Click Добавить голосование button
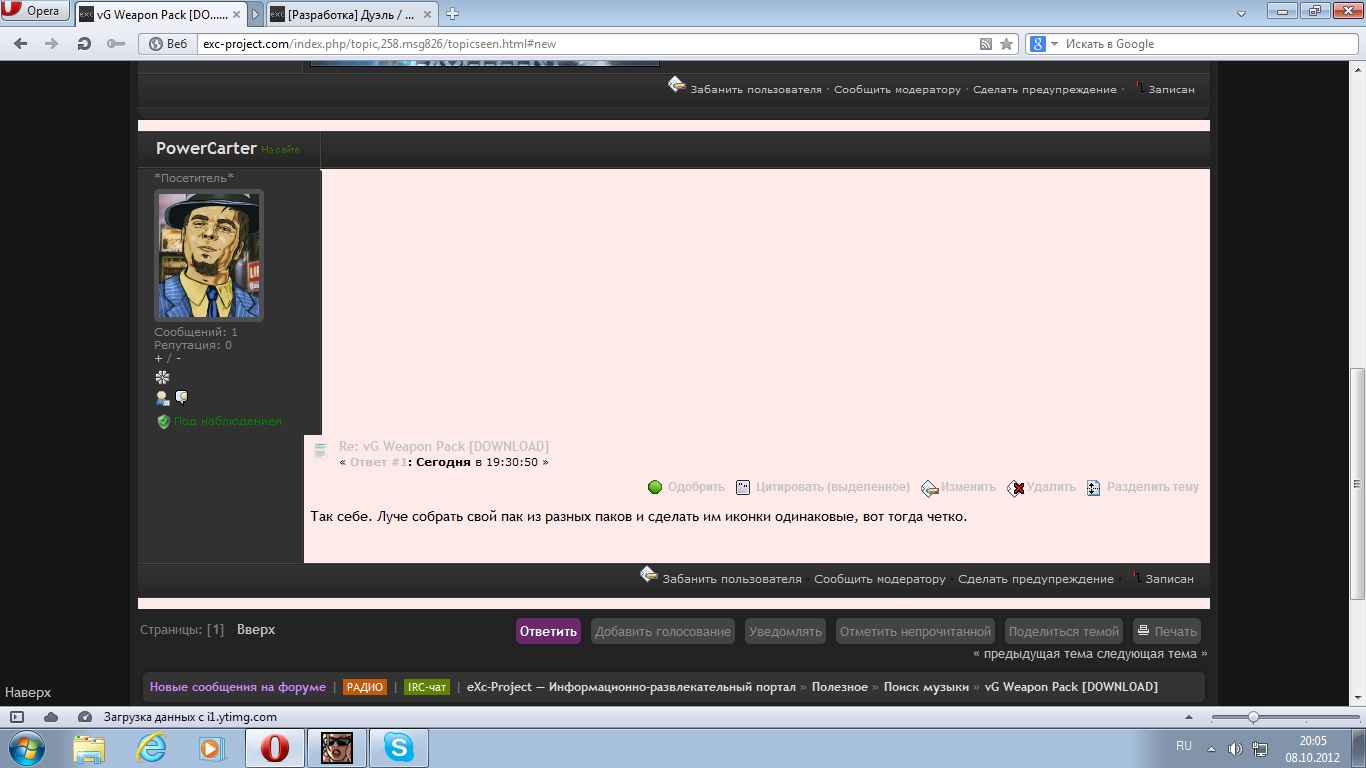The image size is (1366, 768). (x=663, y=631)
